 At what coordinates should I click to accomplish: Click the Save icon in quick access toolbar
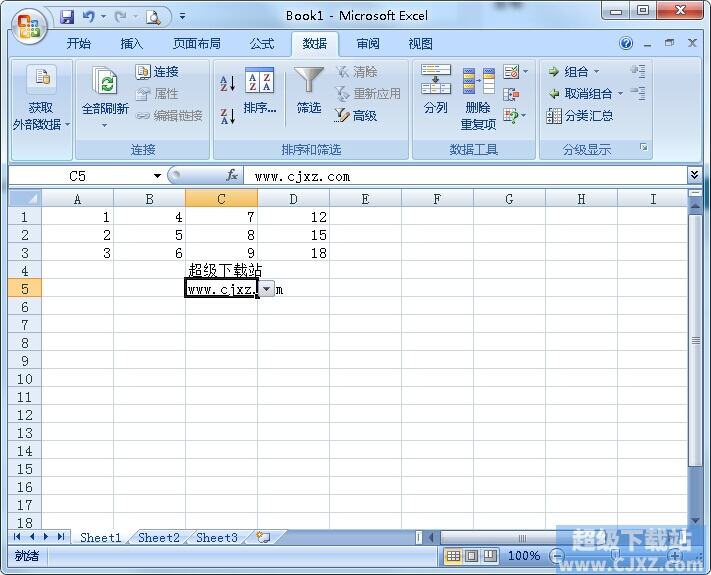[x=67, y=17]
